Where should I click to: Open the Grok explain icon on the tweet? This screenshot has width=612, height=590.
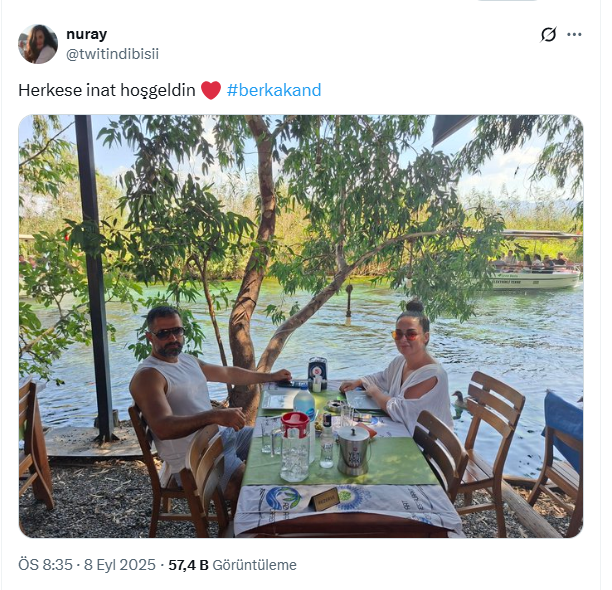548,34
